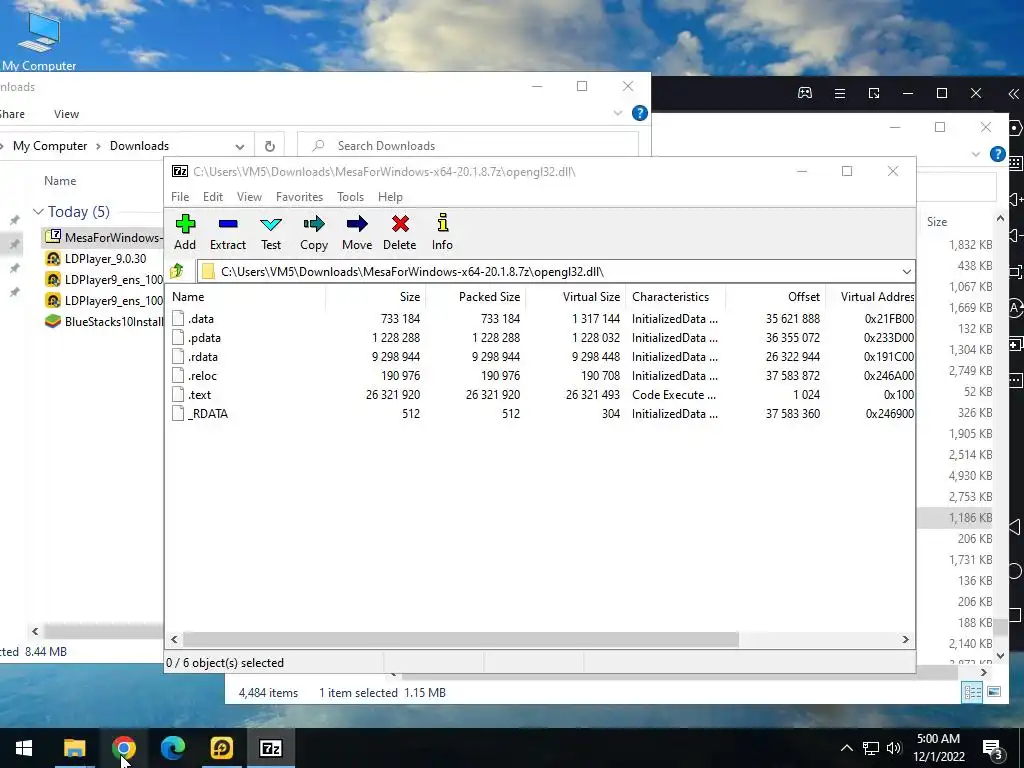The width and height of the screenshot is (1024, 768).
Task: Click the Test toolbar icon
Action: click(x=270, y=232)
